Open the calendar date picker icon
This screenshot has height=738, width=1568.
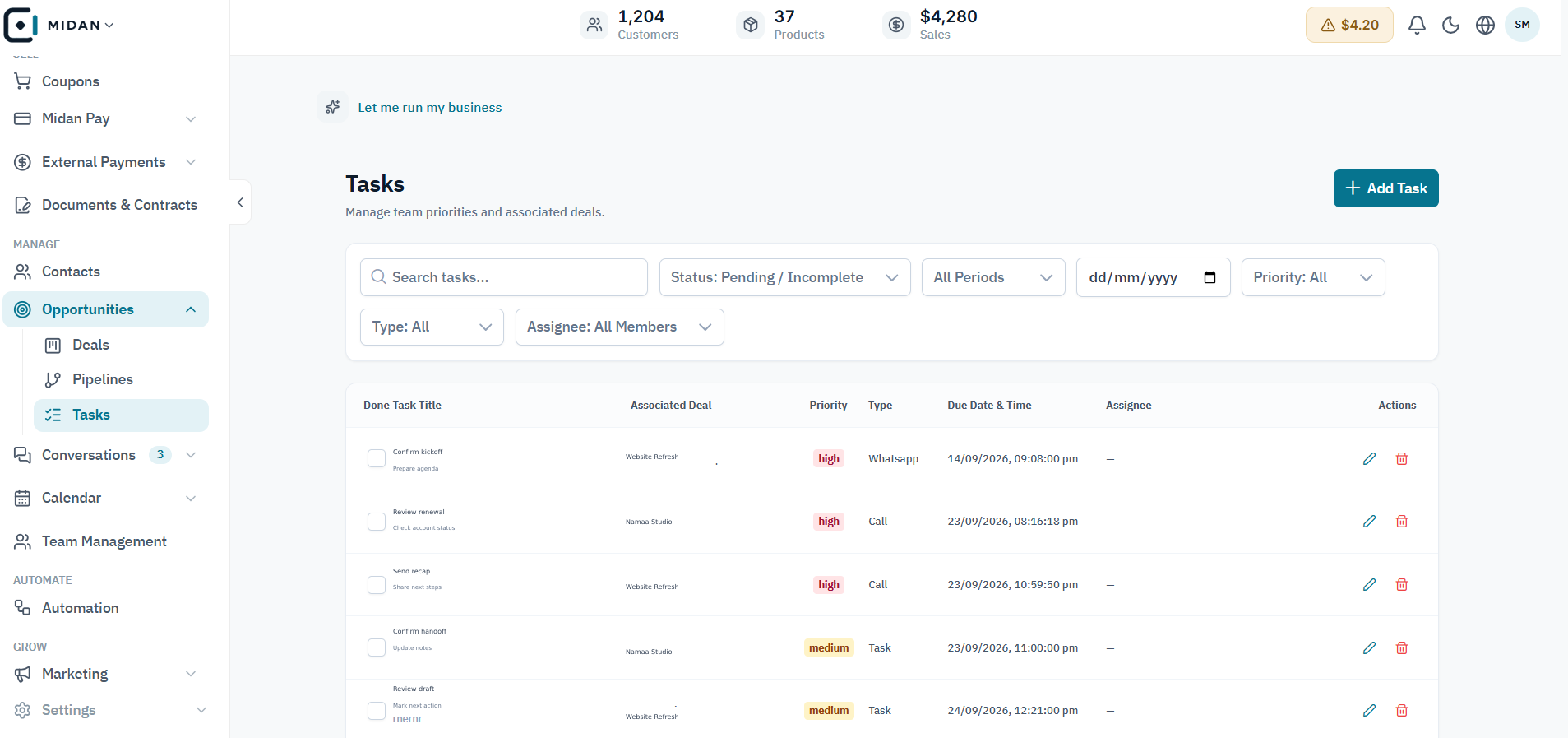(x=1210, y=277)
